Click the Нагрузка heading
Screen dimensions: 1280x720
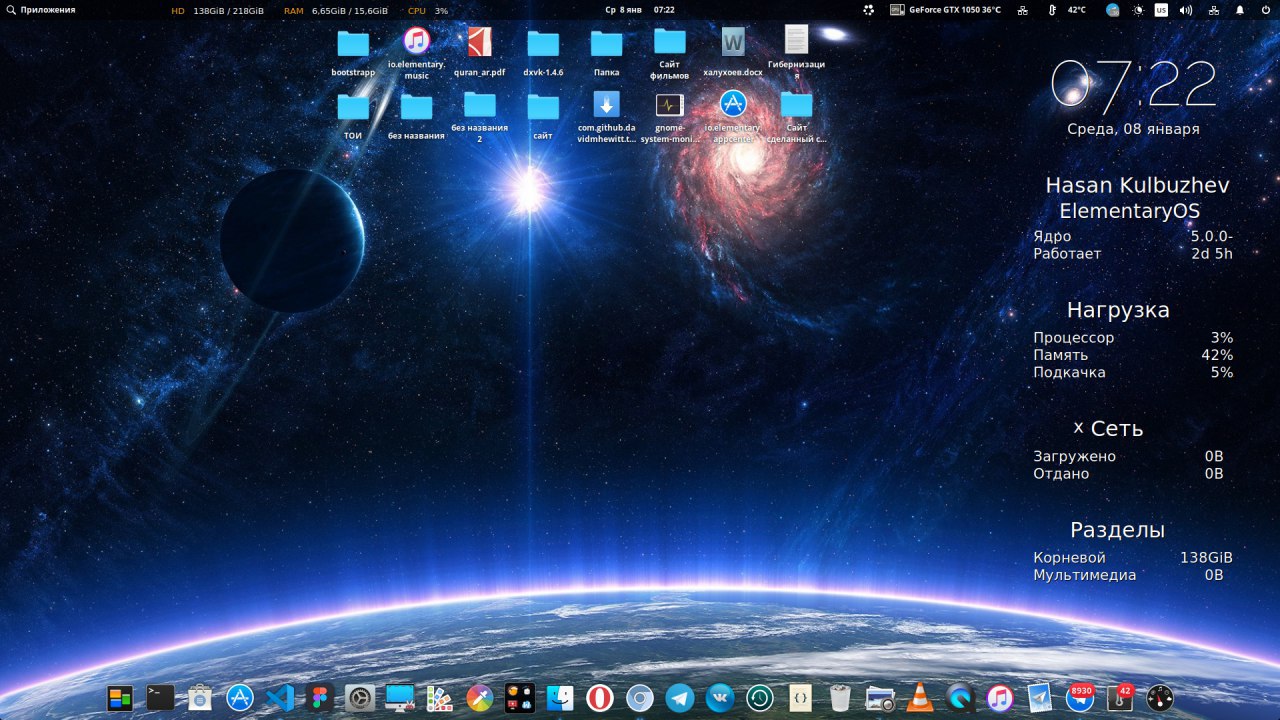coord(1118,311)
